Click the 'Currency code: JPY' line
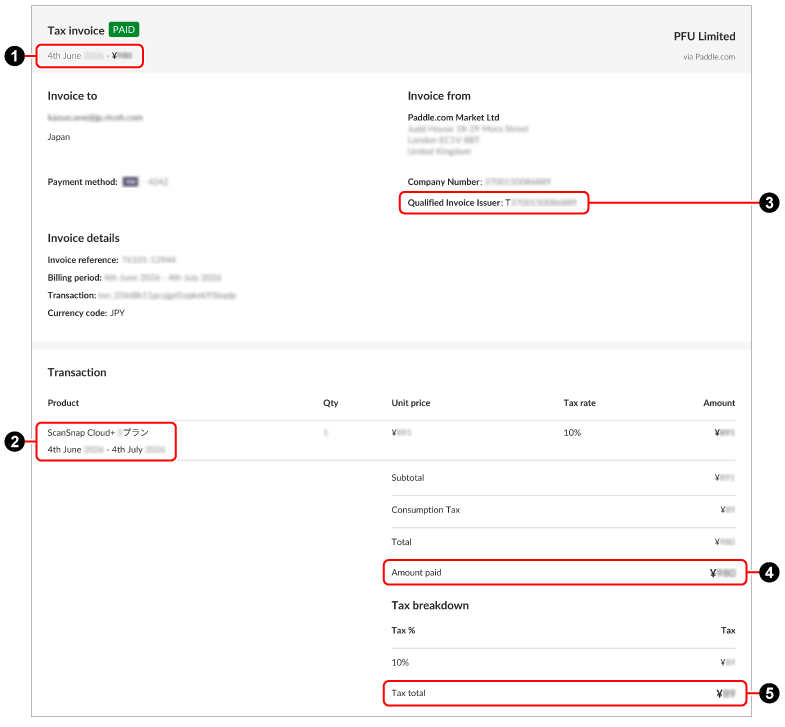Screen dimensions: 785x727 tap(86, 313)
